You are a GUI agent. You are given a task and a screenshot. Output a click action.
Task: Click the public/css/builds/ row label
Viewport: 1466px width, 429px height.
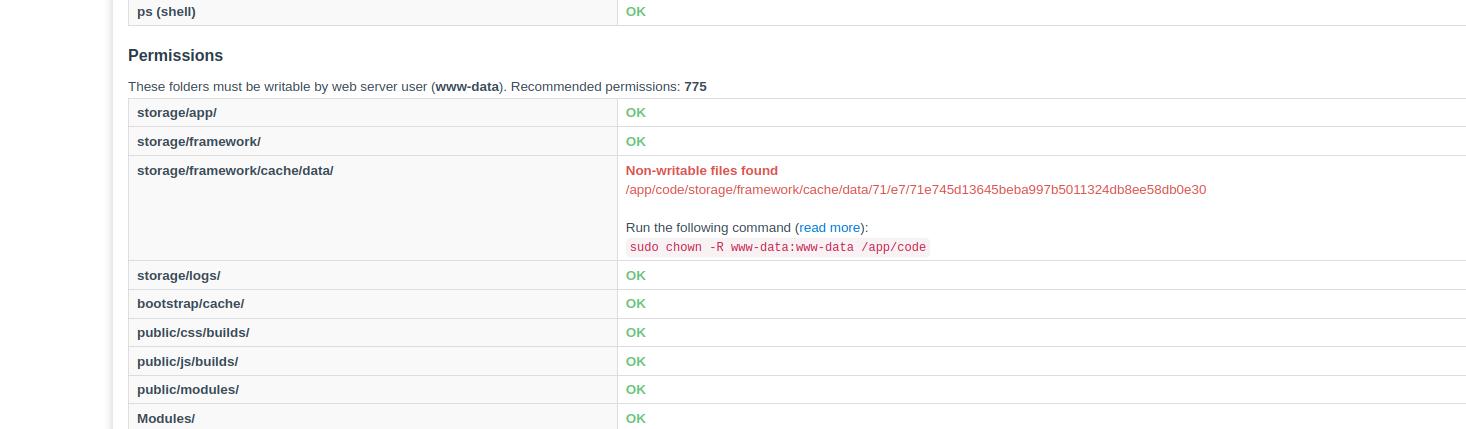(x=193, y=333)
